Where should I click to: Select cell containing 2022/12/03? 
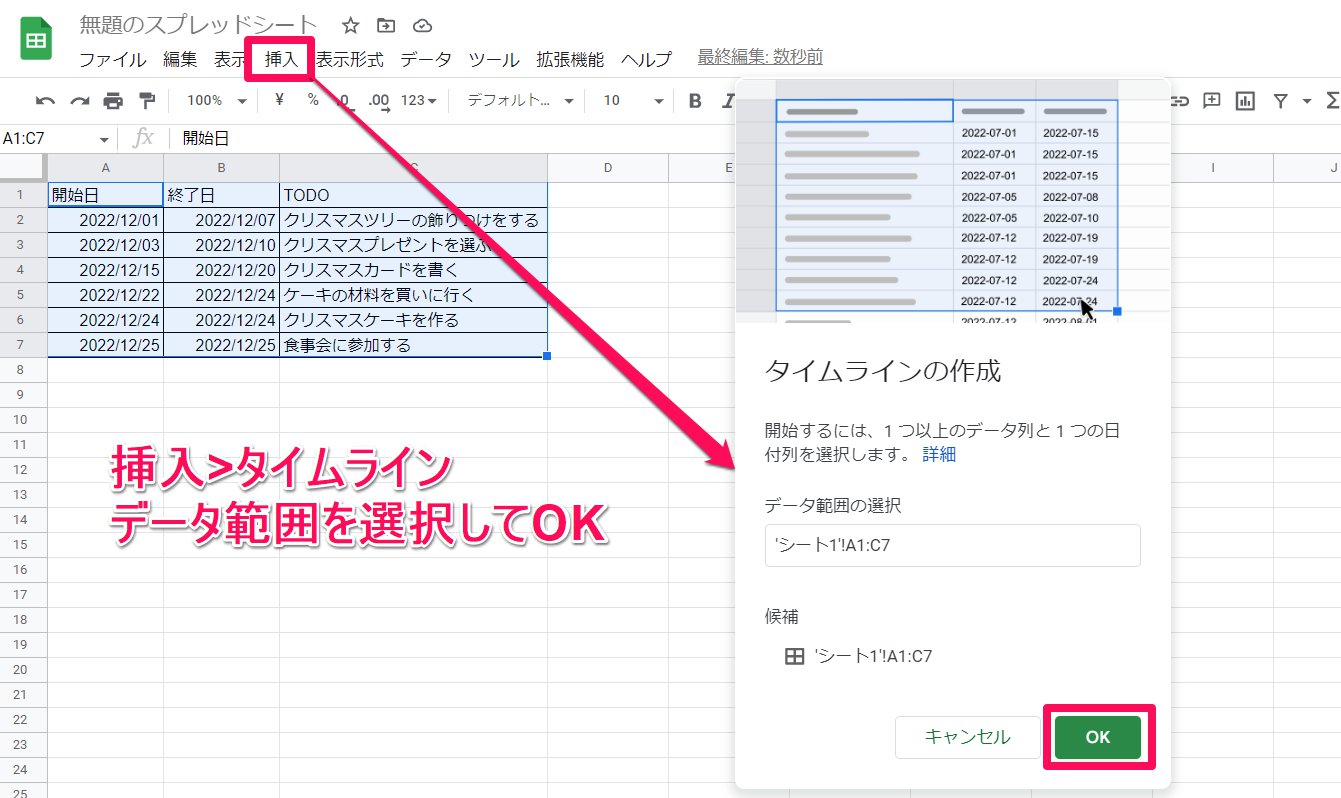pyautogui.click(x=106, y=245)
